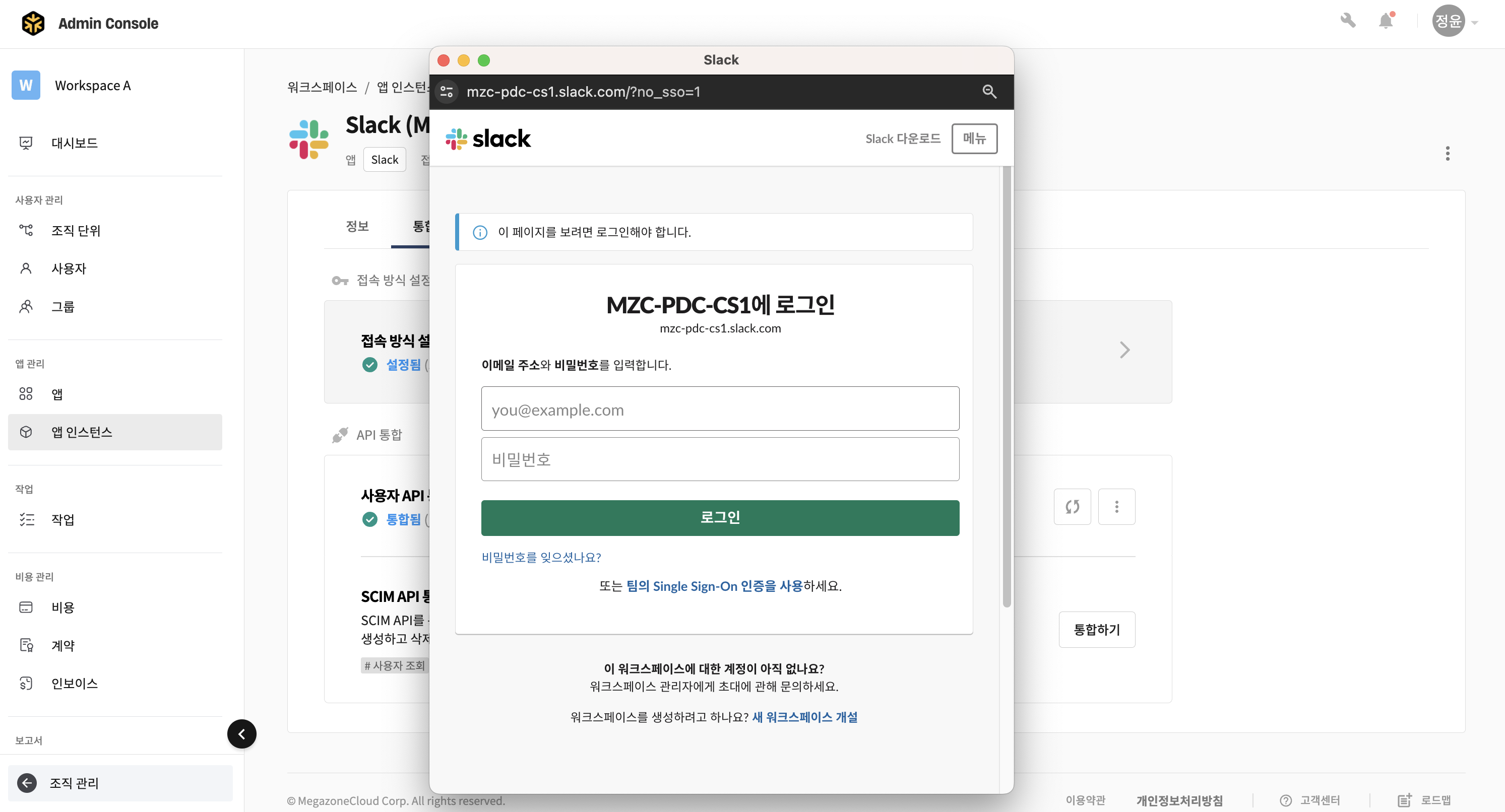Focus the you@example.com email field

click(720, 409)
